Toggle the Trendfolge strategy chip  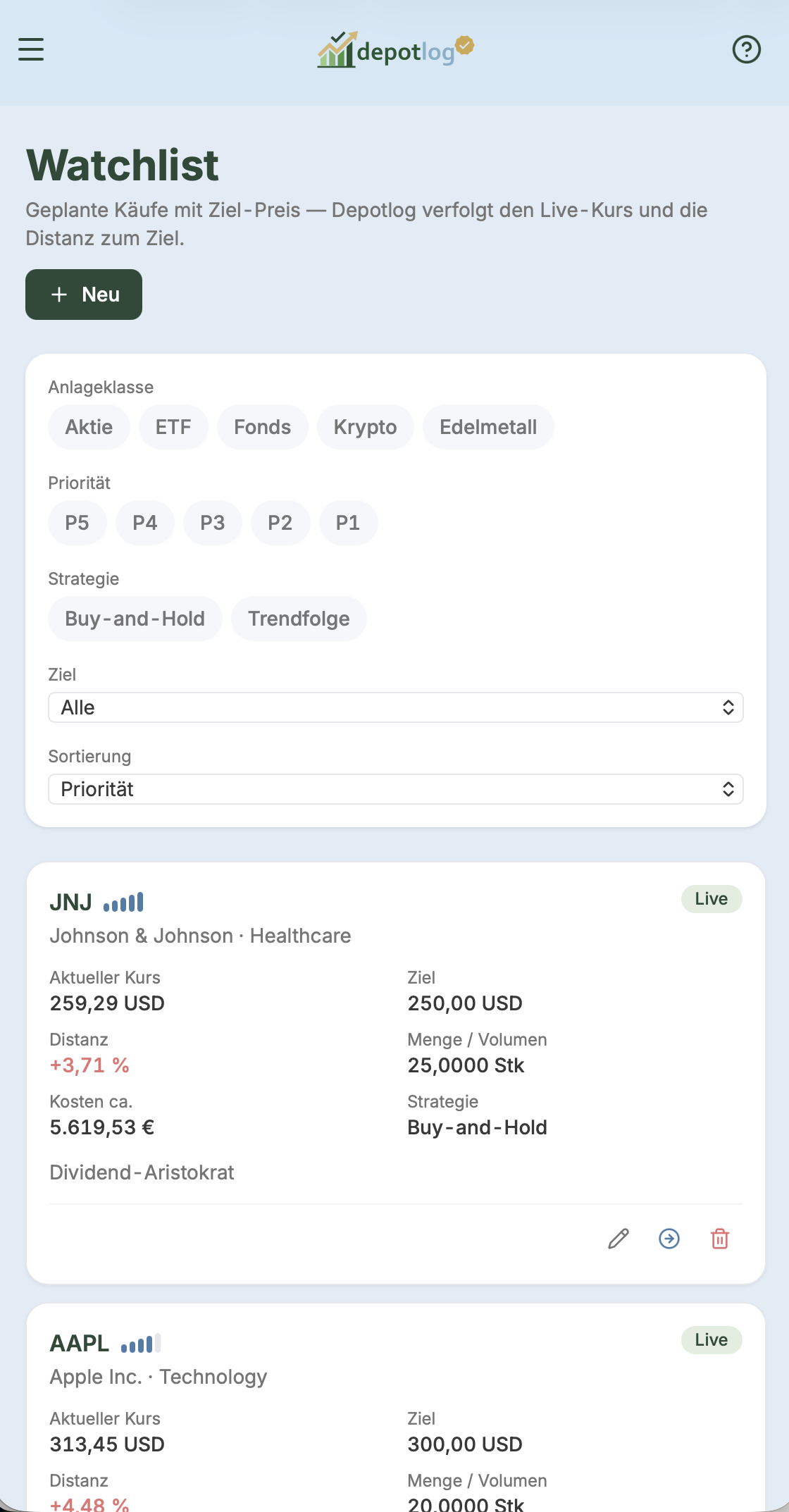coord(299,619)
